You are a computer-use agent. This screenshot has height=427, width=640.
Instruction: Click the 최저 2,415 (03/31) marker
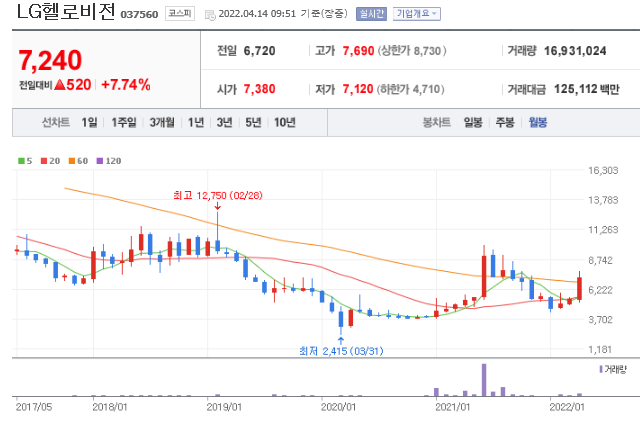tap(341, 351)
